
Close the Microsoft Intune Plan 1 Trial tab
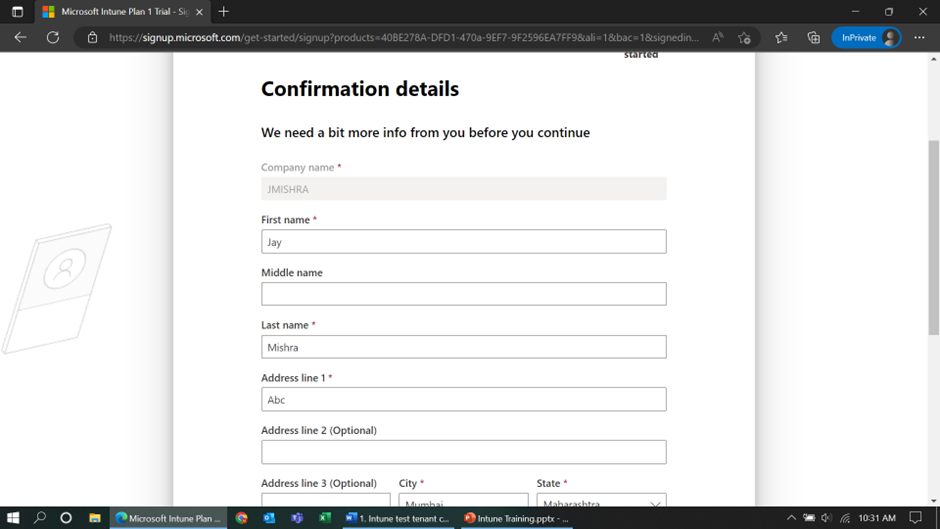[x=199, y=11]
